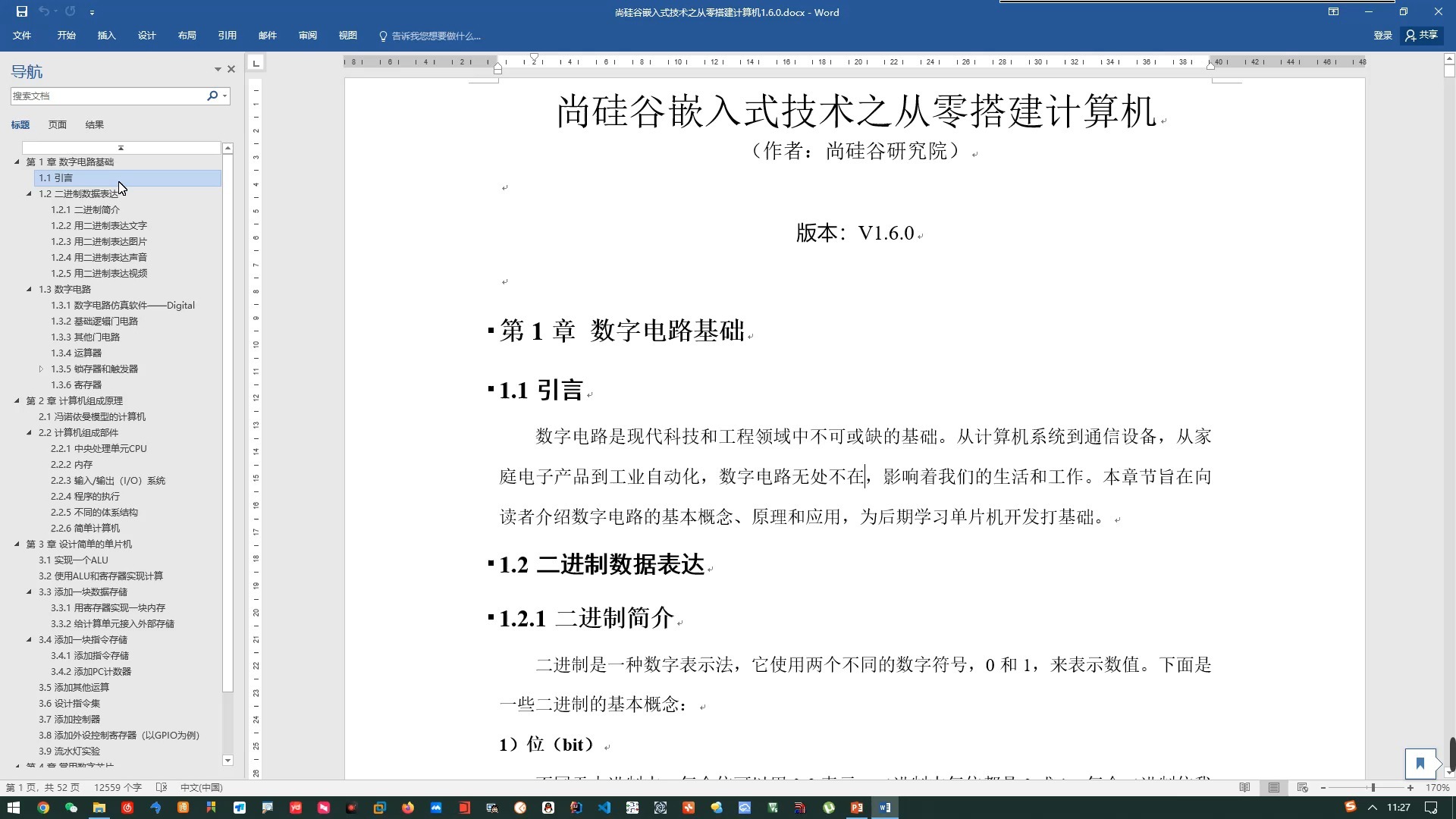
Task: Click the search document input field
Action: point(108,96)
